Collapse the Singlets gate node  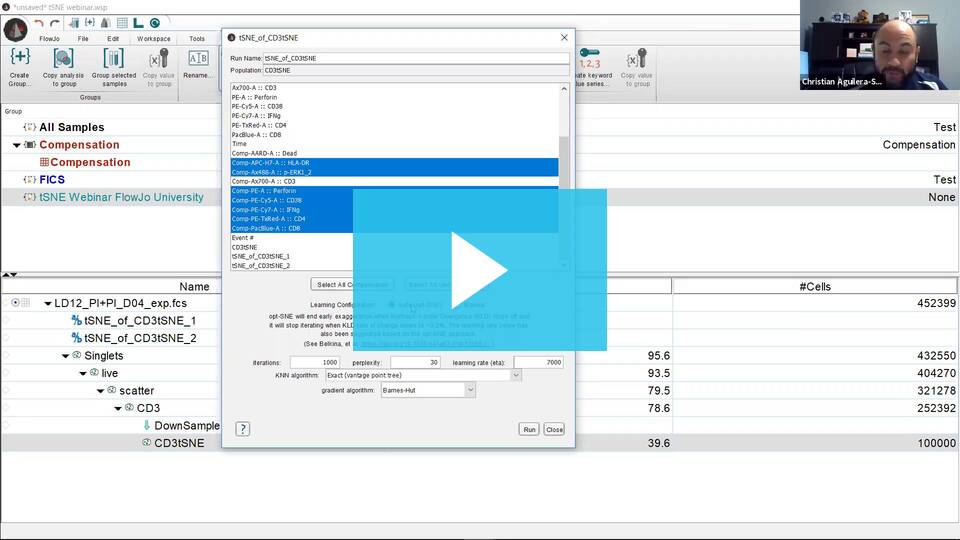click(x=66, y=356)
